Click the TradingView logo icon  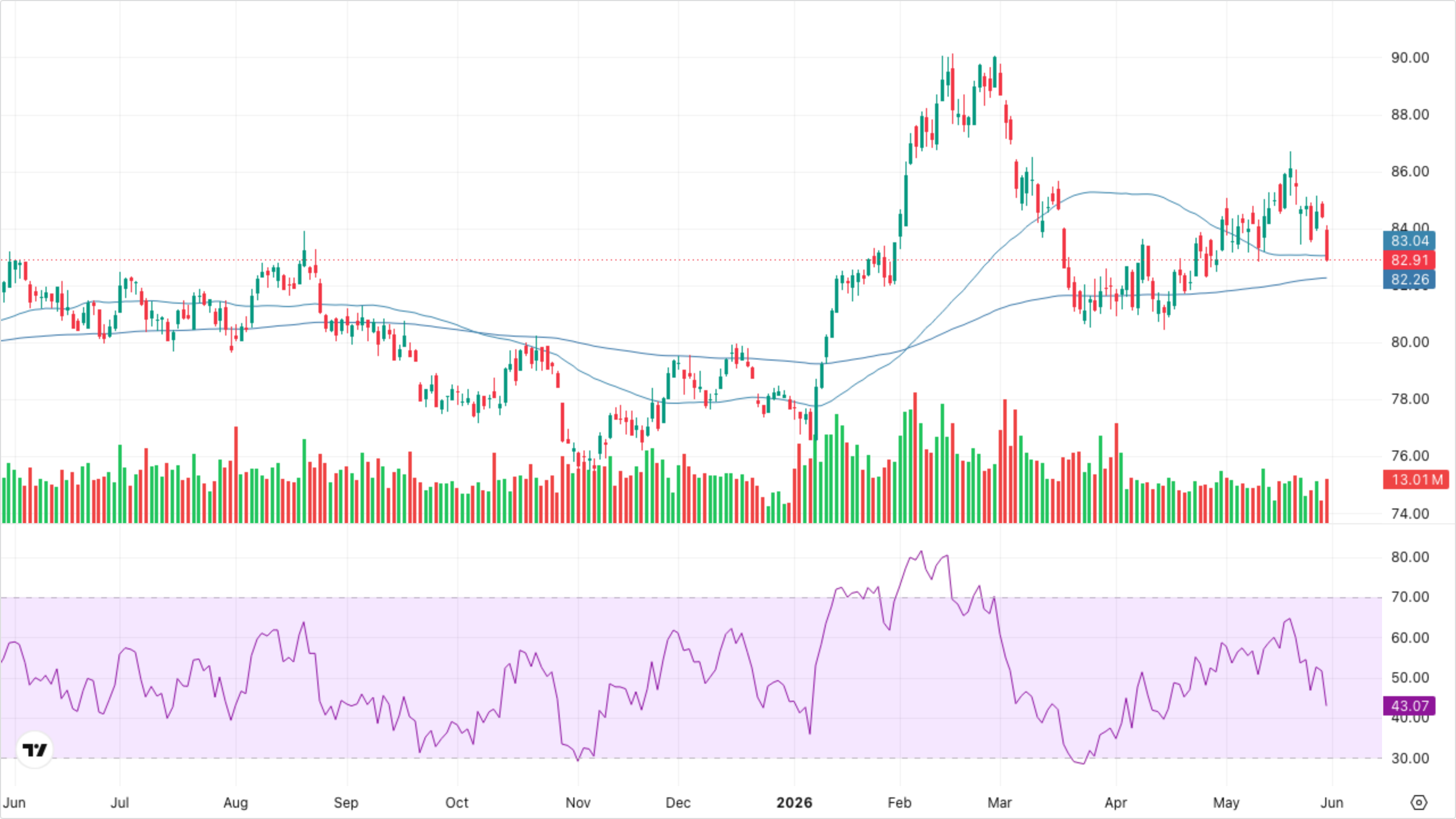(x=35, y=750)
